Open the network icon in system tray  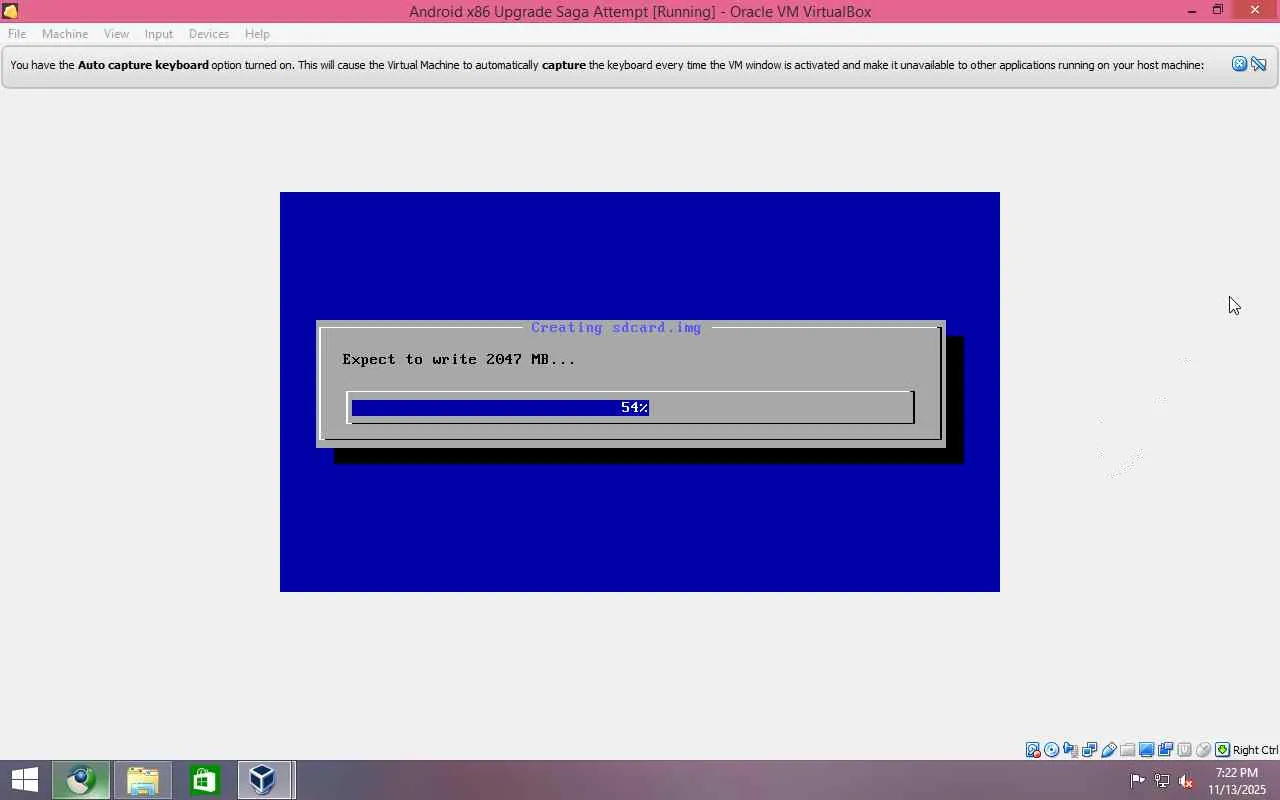coord(1162,781)
